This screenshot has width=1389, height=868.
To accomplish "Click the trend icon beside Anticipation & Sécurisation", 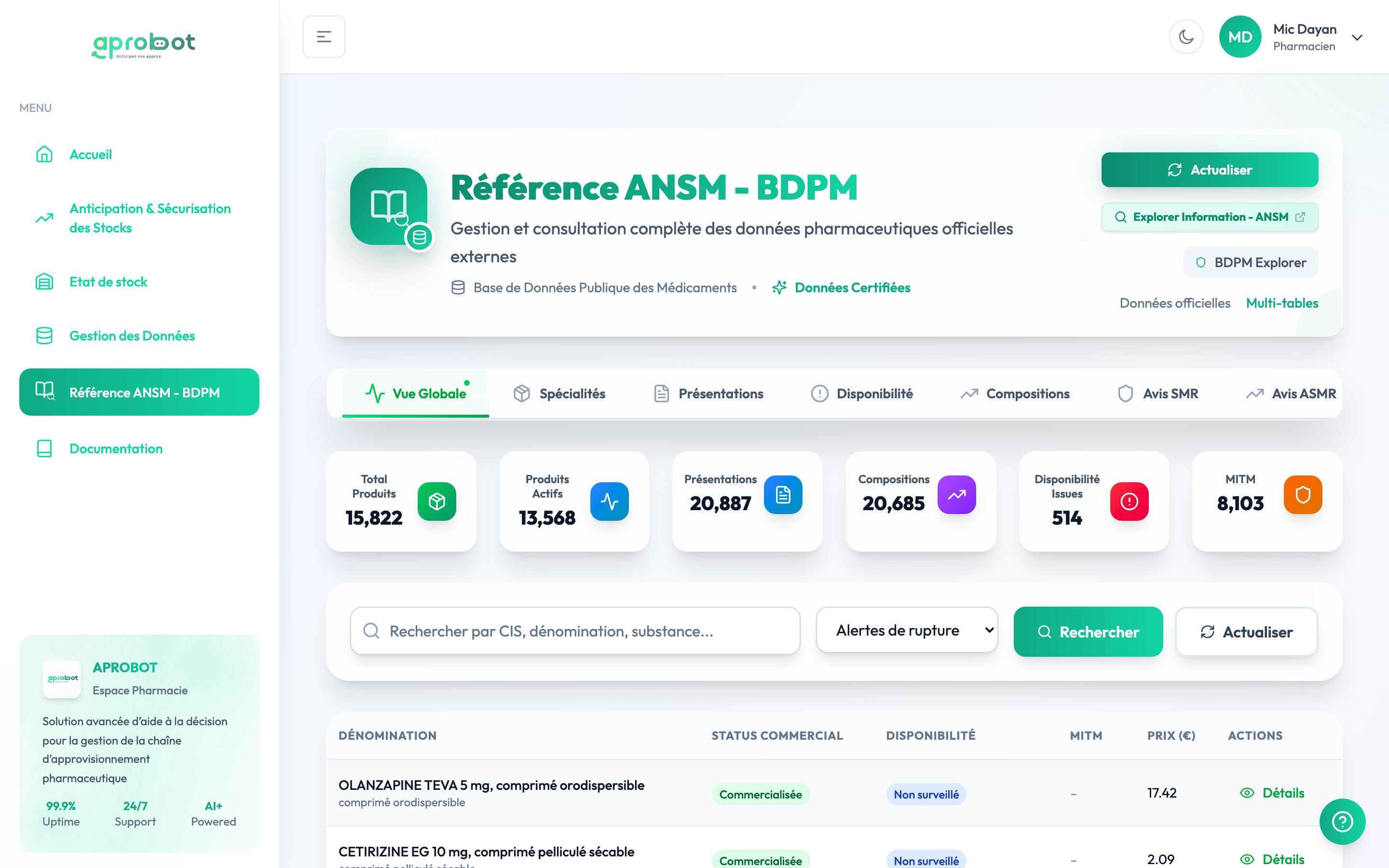I will (x=44, y=218).
